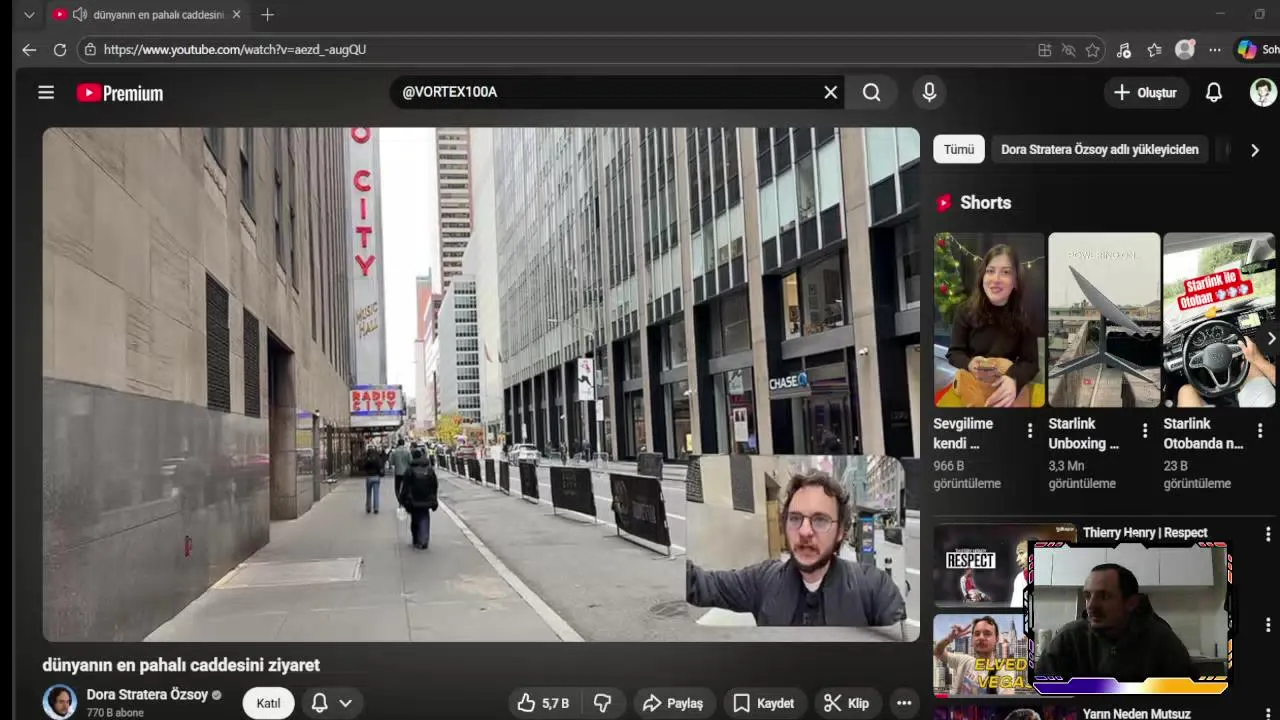Mute the tab using the speaker icon
Image resolution: width=1280 pixels, height=720 pixels.
click(80, 15)
